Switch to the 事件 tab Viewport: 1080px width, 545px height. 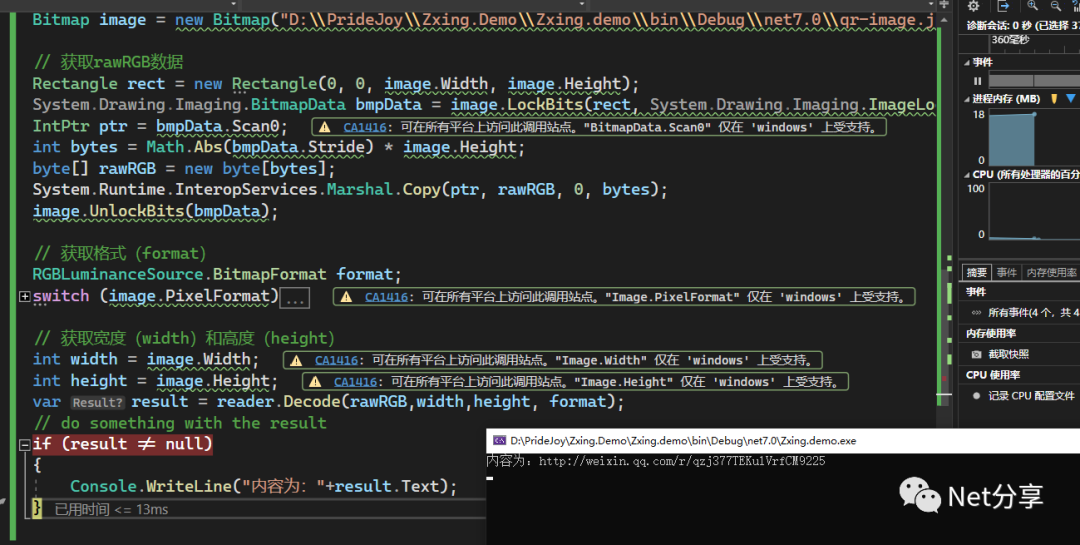pos(1006,273)
